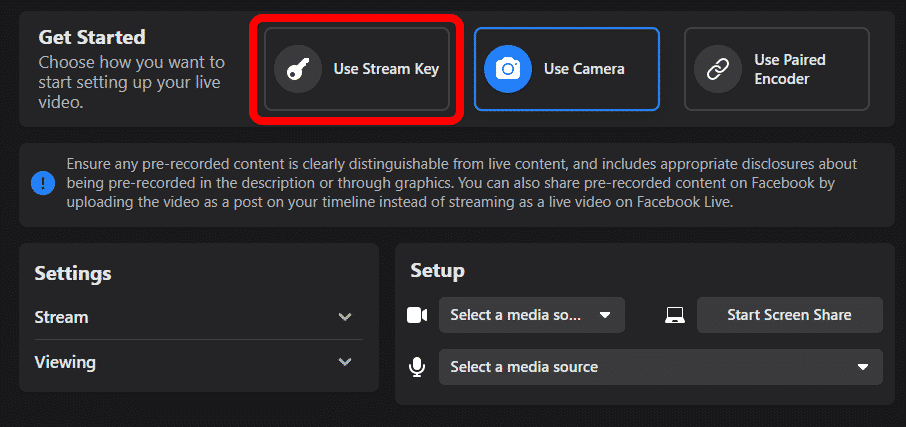Image resolution: width=906 pixels, height=427 pixels.
Task: Expand the Viewing settings section
Action: [199, 362]
